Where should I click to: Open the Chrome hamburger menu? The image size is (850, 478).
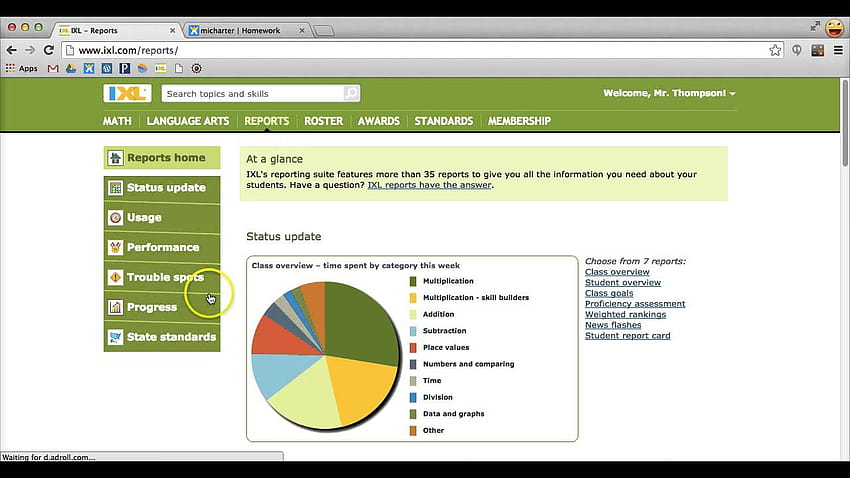click(838, 50)
